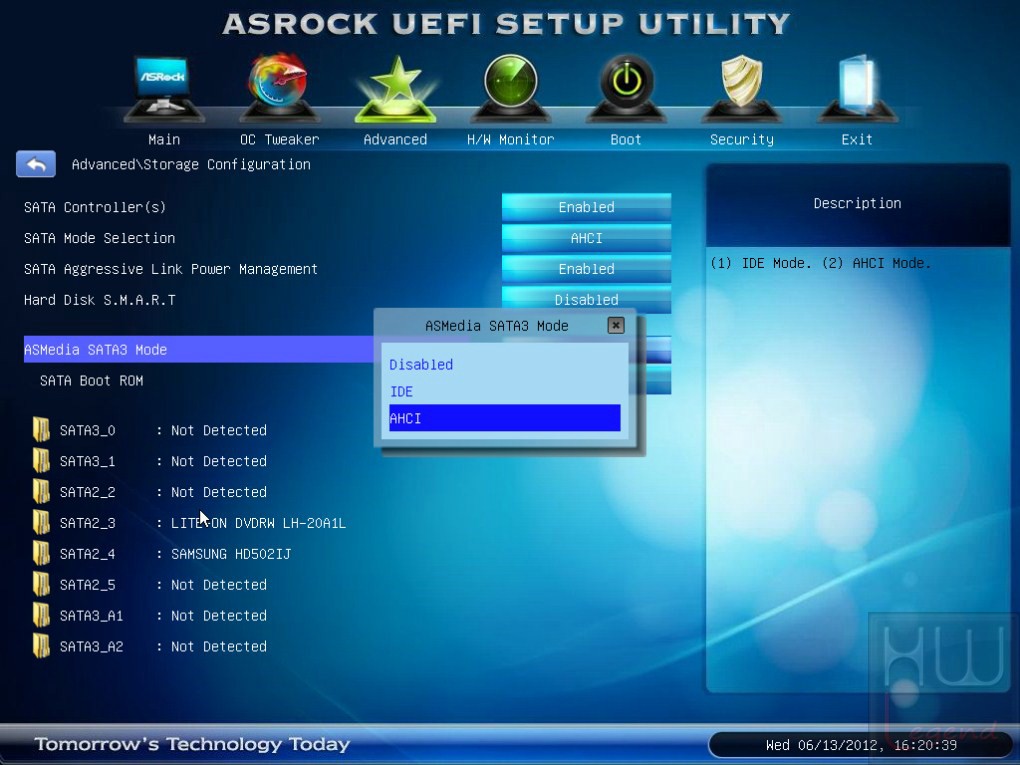
Task: Open the SAMSUNG HD502IJ drive entry
Action: click(x=231, y=554)
